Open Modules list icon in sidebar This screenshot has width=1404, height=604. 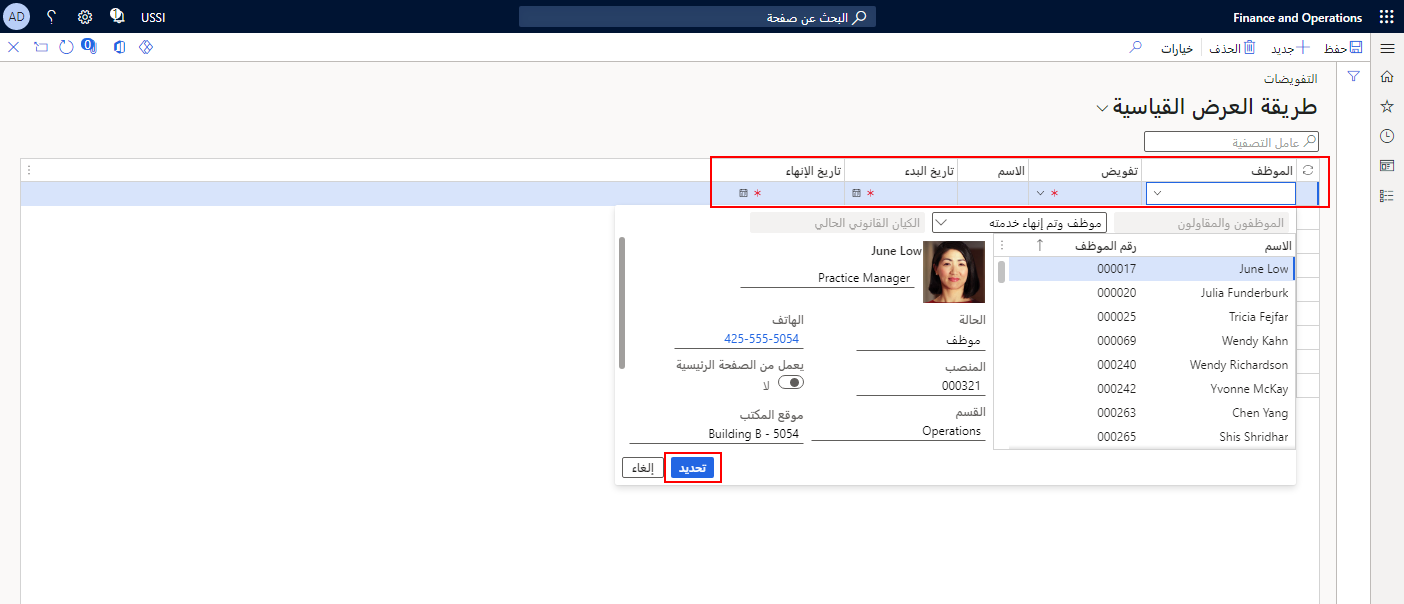[1387, 195]
